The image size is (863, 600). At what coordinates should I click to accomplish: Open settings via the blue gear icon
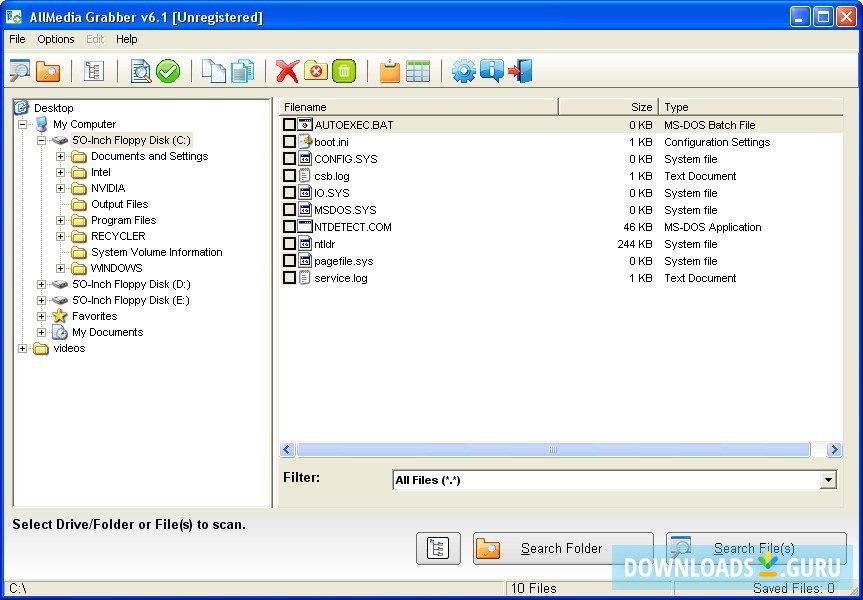(463, 72)
